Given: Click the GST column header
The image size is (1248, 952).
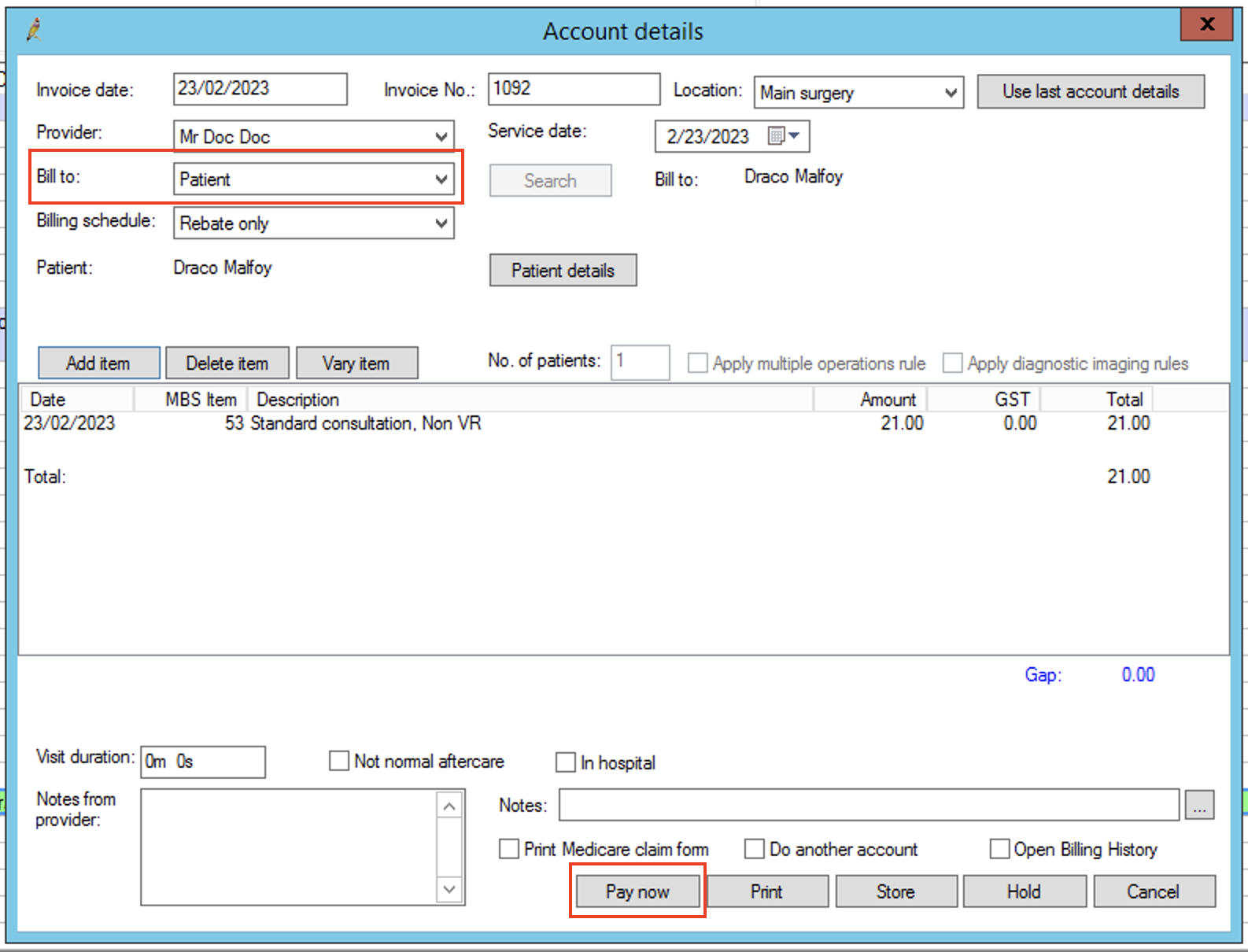Looking at the screenshot, I should [x=984, y=399].
